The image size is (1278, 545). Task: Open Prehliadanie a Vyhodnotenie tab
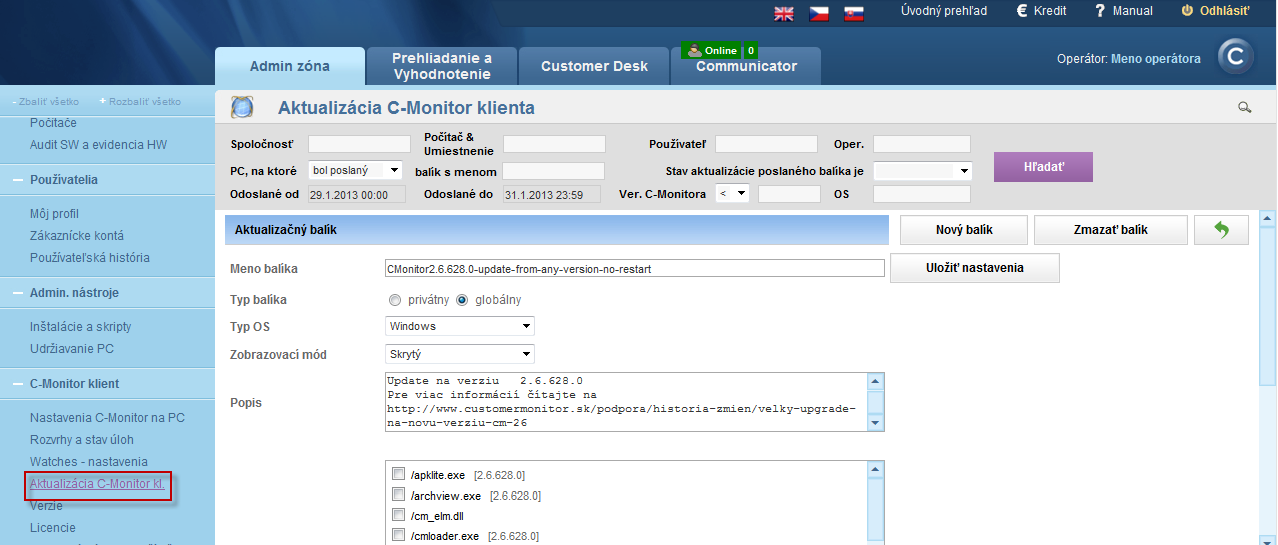pos(442,66)
